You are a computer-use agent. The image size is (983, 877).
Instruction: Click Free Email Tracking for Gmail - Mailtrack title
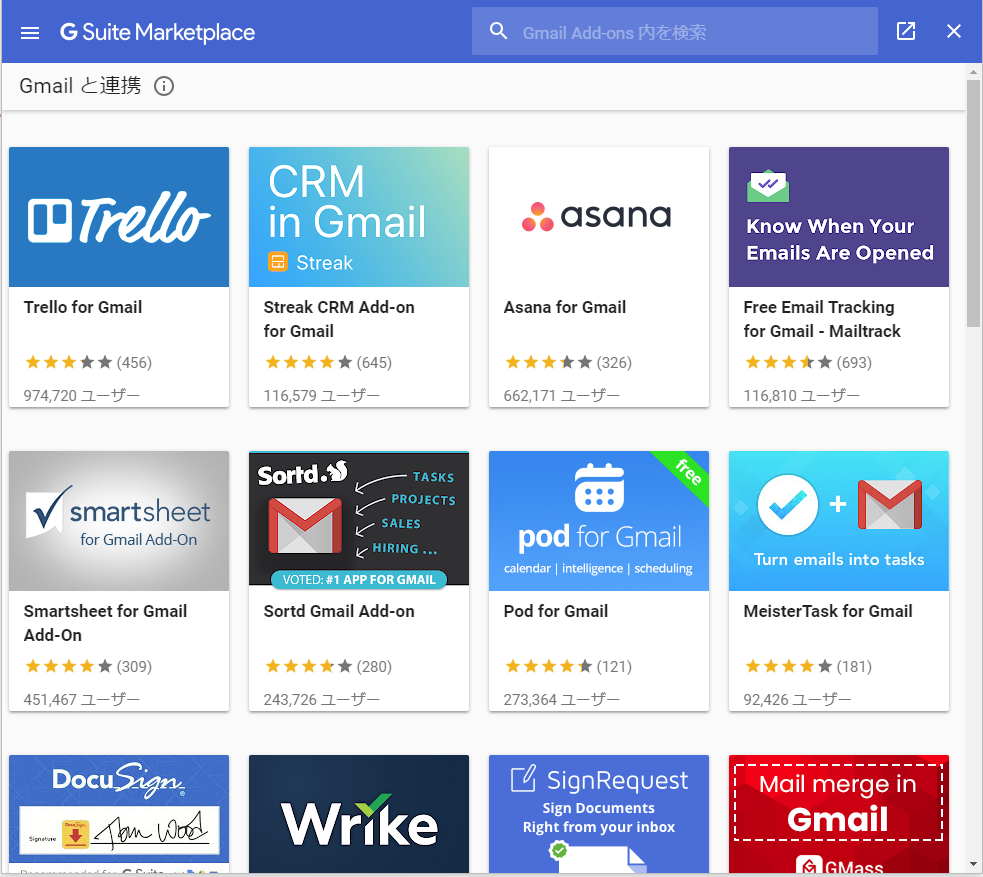pyautogui.click(x=822, y=319)
